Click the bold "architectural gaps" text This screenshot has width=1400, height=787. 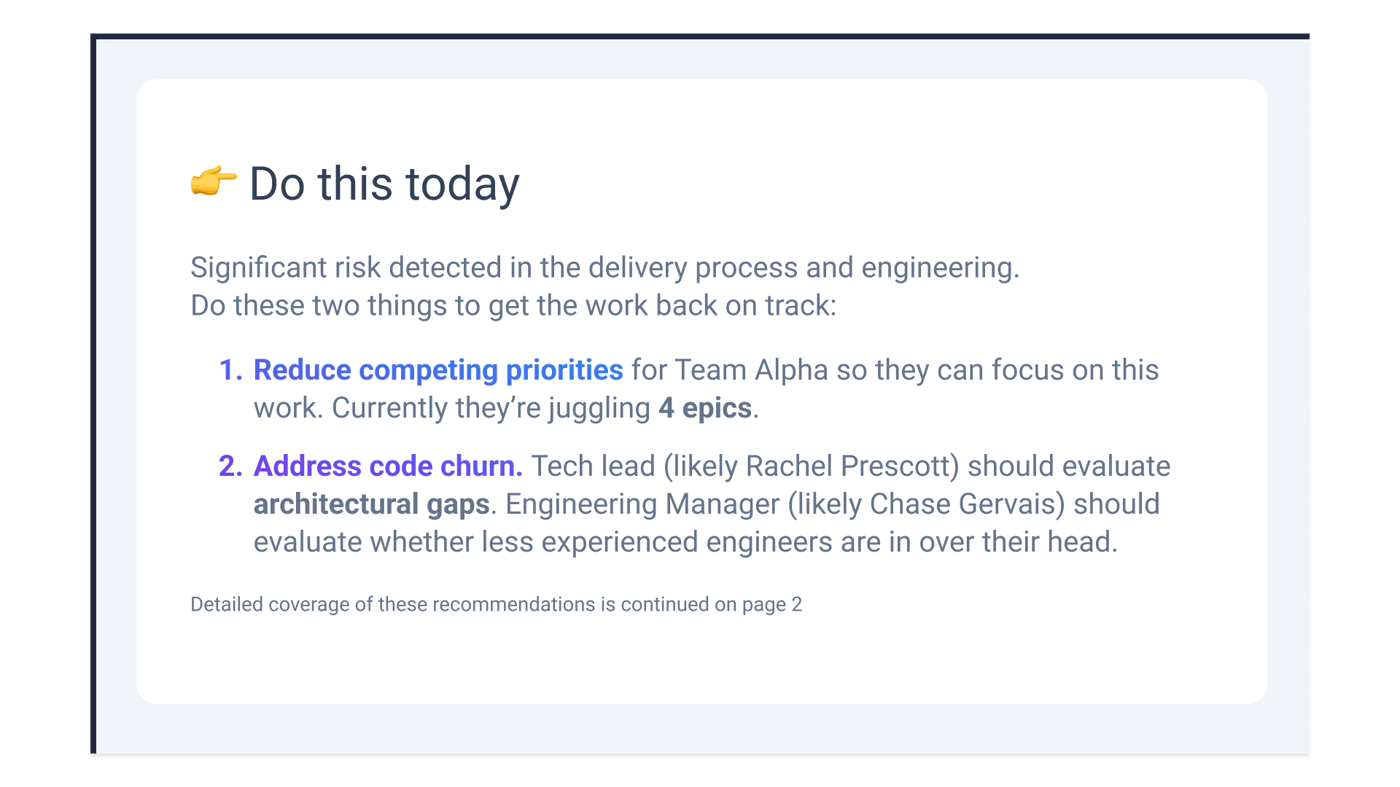371,504
